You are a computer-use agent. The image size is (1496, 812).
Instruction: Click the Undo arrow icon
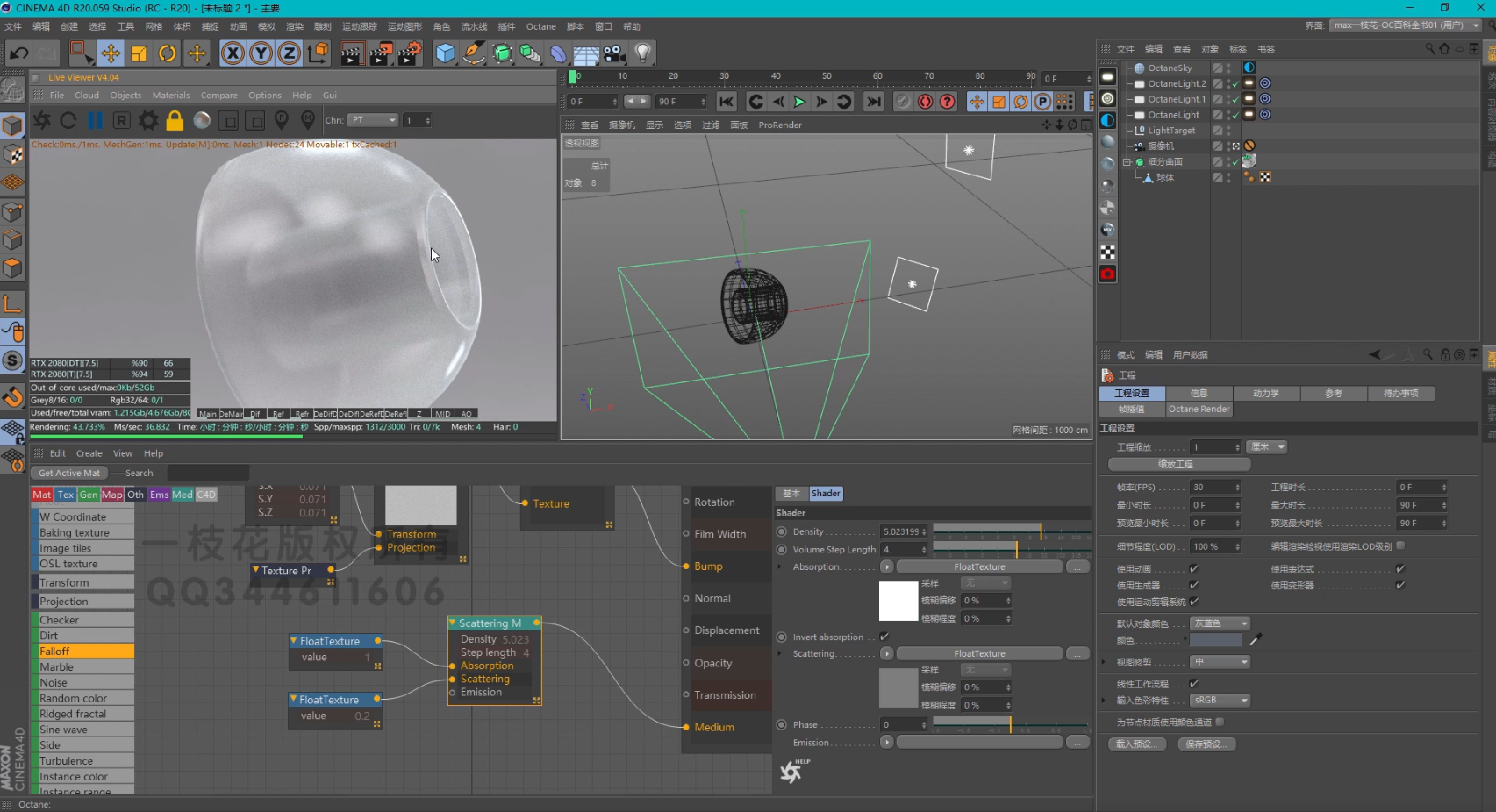[18, 53]
